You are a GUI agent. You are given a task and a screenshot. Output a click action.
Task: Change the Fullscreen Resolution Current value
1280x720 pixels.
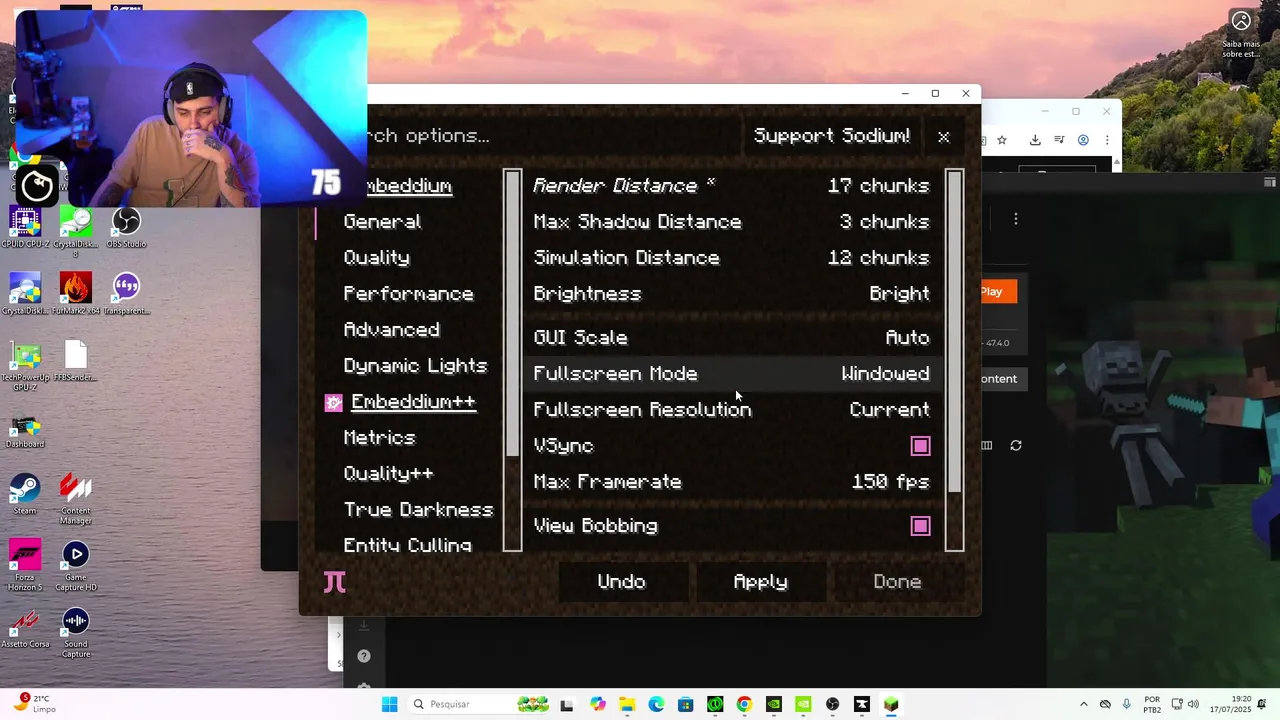889,410
